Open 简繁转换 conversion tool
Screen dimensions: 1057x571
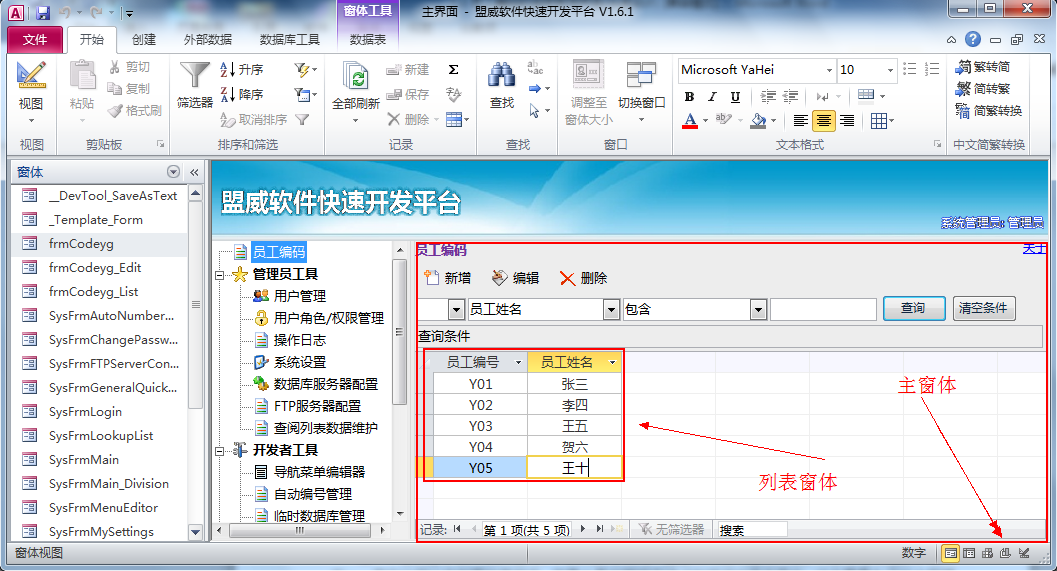989,111
